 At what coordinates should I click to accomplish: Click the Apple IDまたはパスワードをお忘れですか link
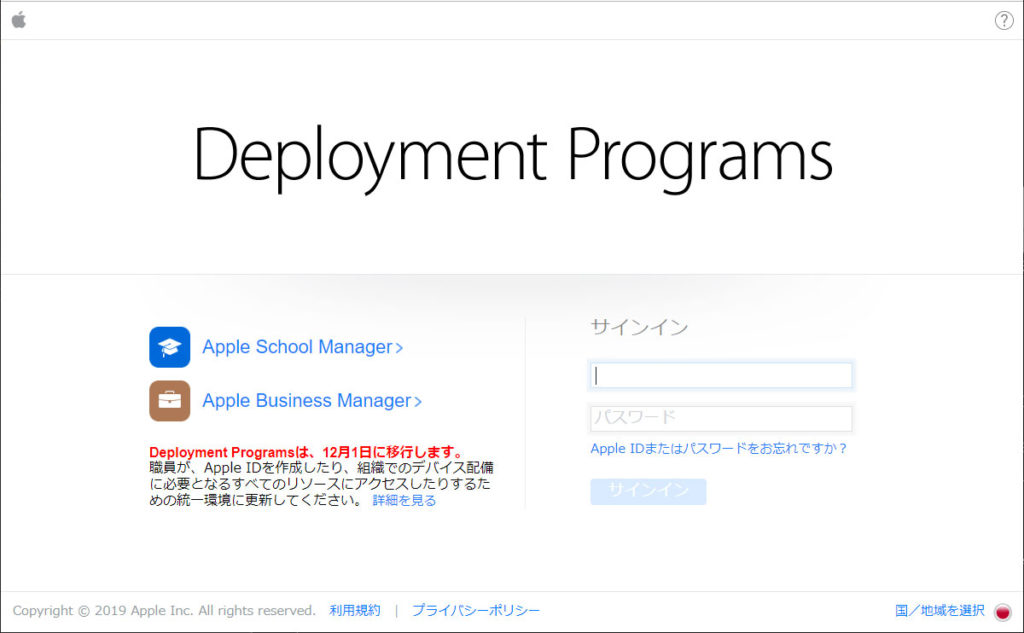[x=718, y=449]
